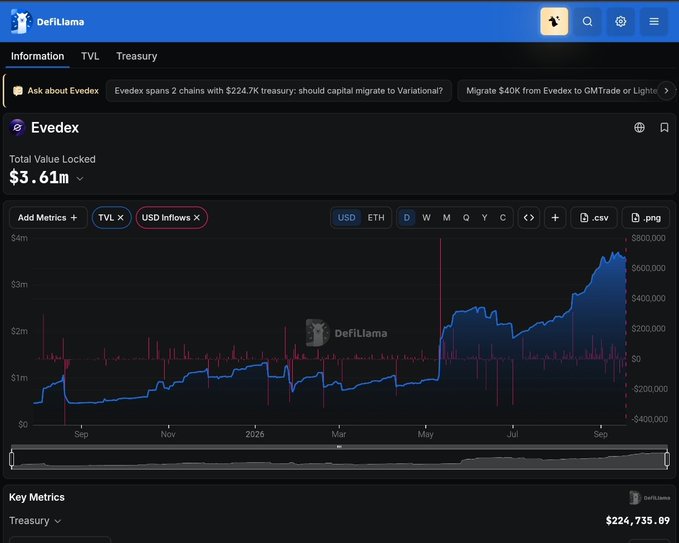Click the Key Metrics heading
This screenshot has width=679, height=543.
click(x=37, y=497)
